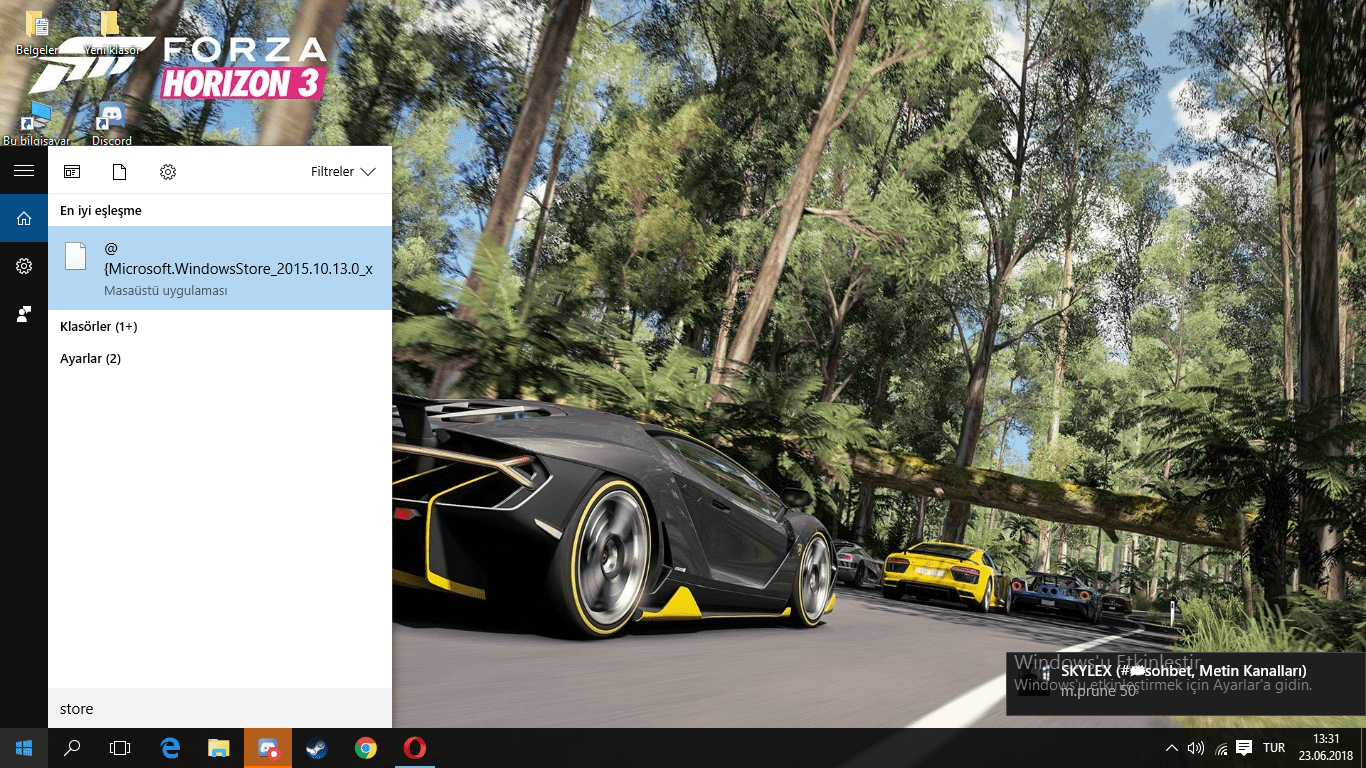Launch Microsoft Edge from the taskbar

(170, 748)
